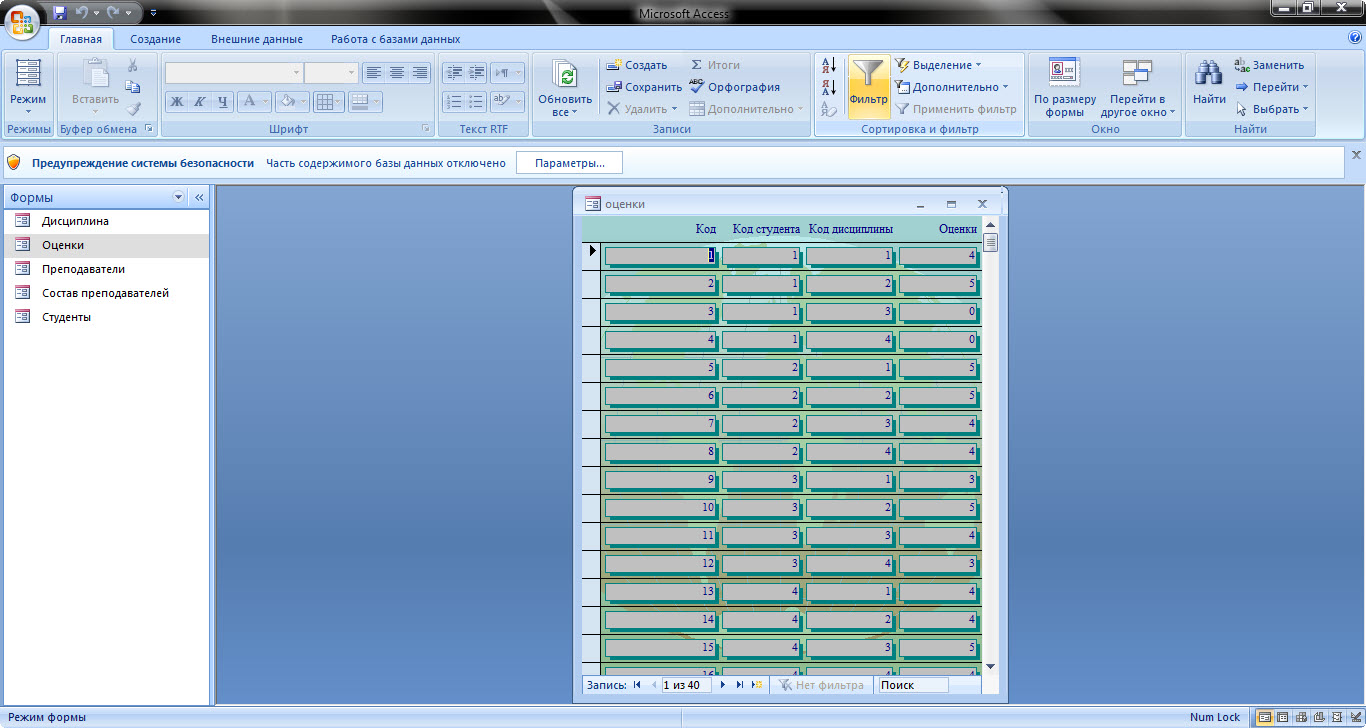
Task: Click the Redo arrow in the quick access toolbar
Action: (114, 12)
